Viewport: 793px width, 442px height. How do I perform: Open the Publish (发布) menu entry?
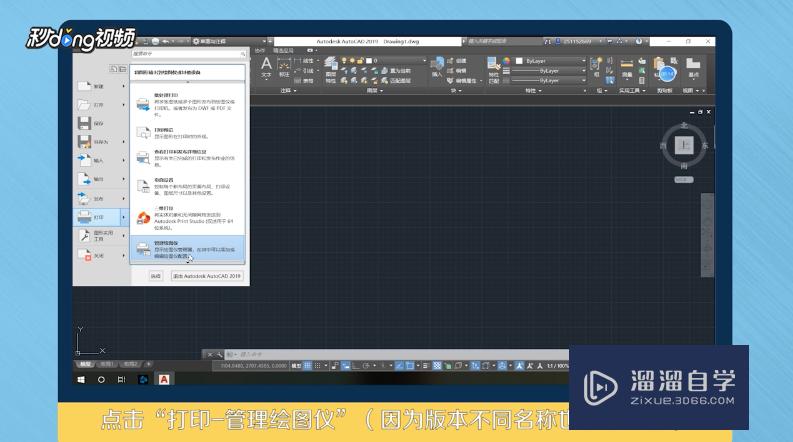click(x=100, y=198)
